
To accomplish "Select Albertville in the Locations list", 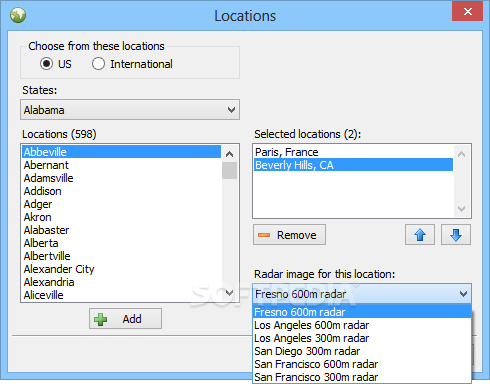I will pos(121,256).
